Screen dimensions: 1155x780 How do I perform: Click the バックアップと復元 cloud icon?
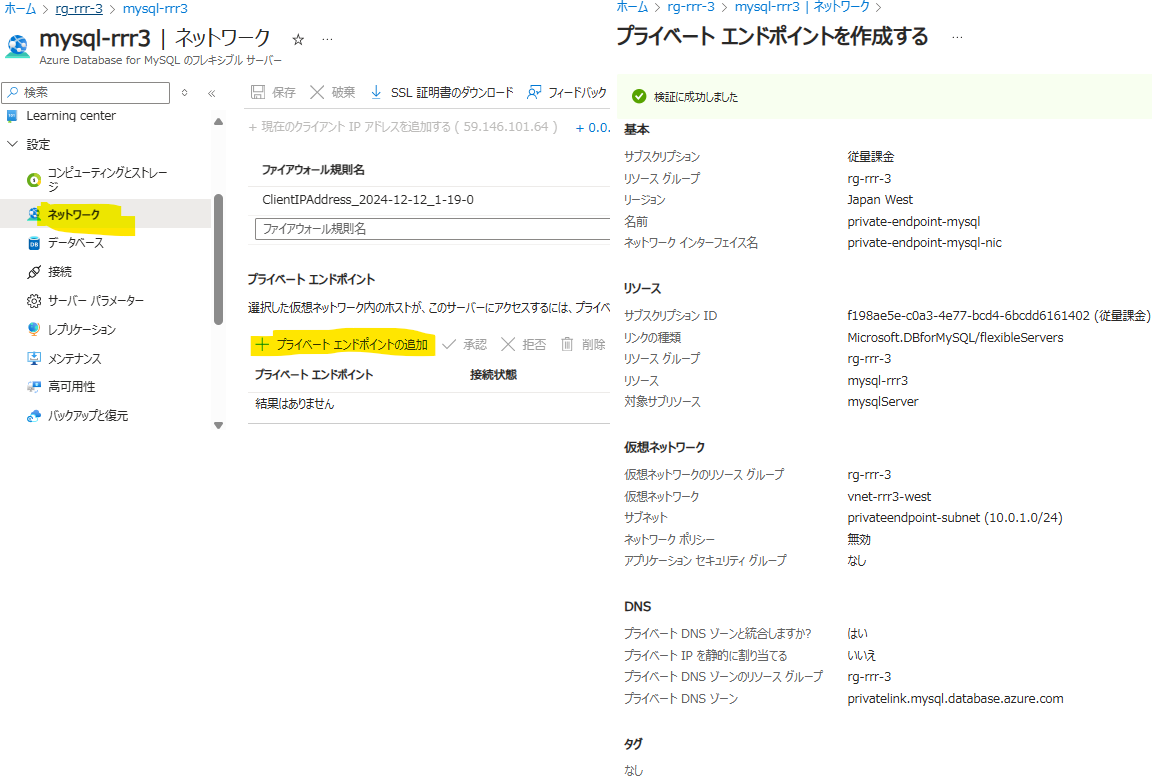pyautogui.click(x=34, y=416)
